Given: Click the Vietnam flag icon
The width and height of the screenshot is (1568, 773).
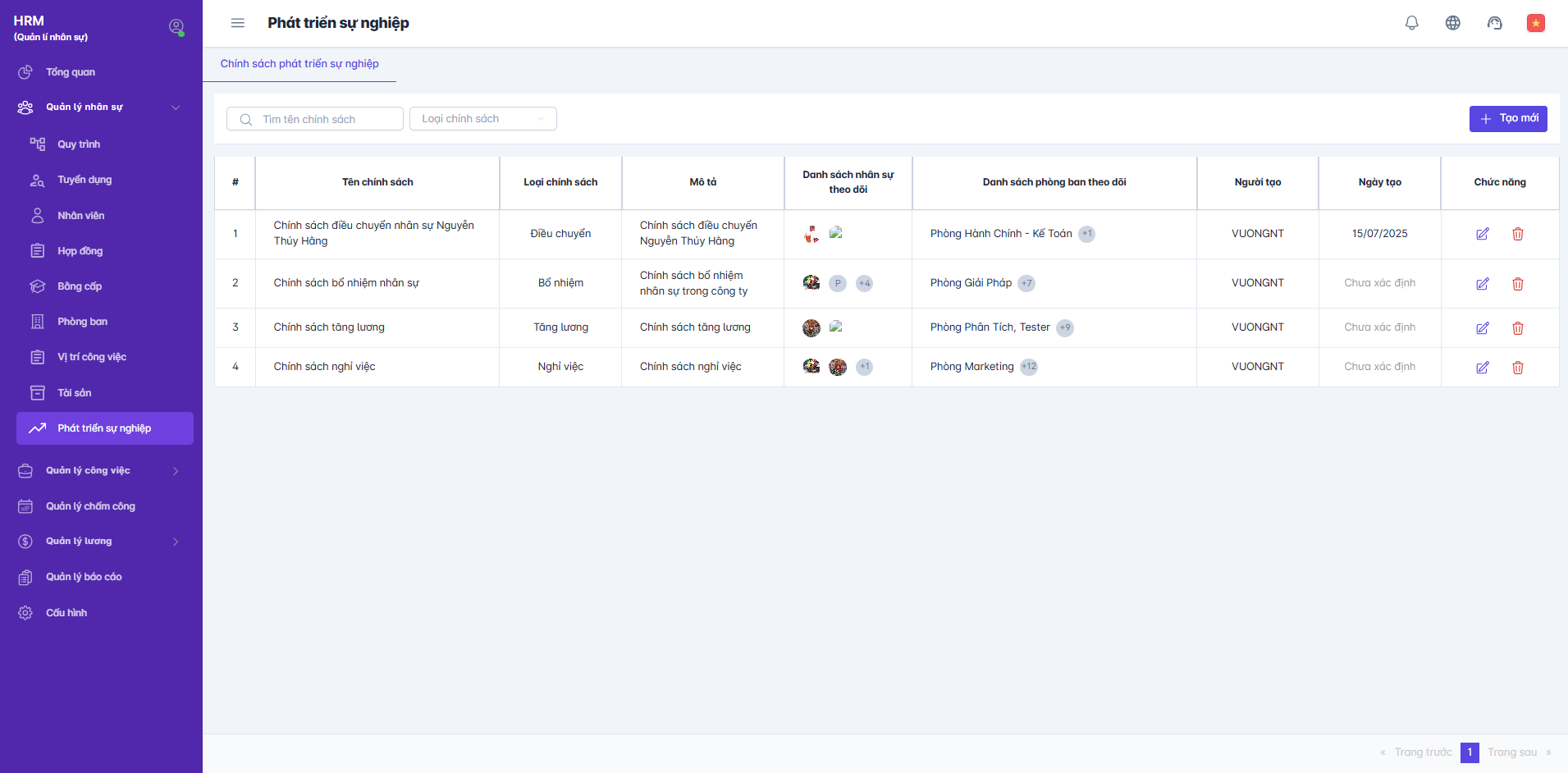Looking at the screenshot, I should [x=1535, y=23].
